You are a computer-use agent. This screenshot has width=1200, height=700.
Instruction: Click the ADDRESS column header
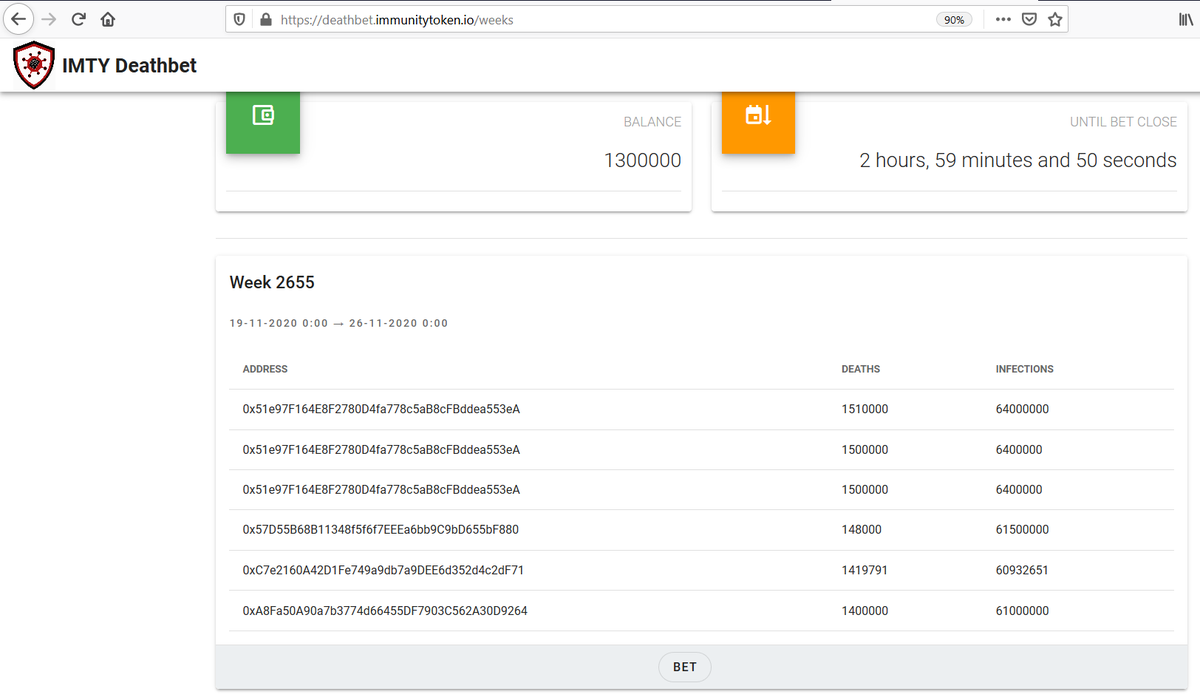[265, 369]
